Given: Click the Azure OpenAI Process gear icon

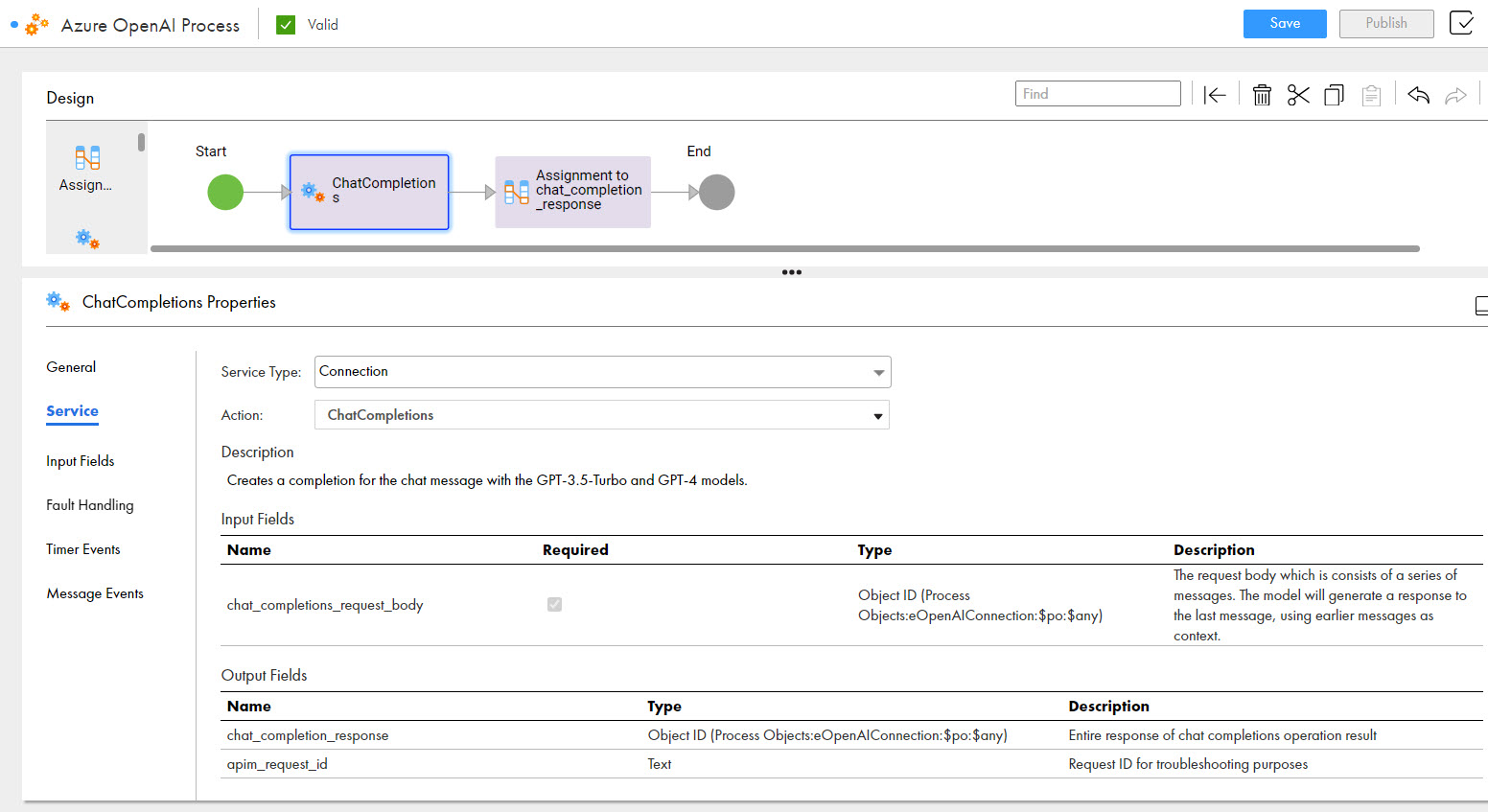Looking at the screenshot, I should click(36, 24).
